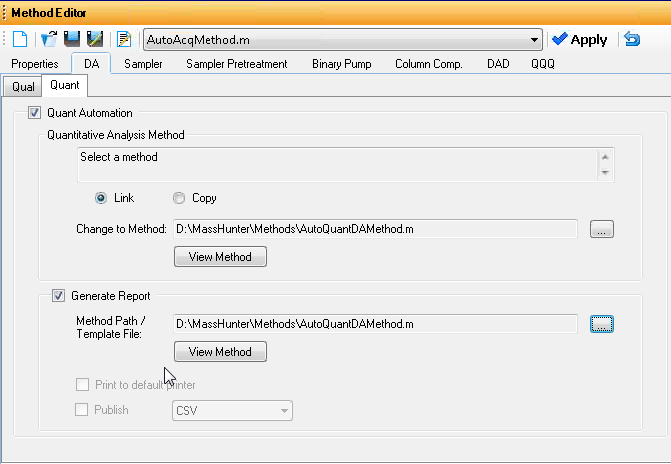Click the method report notepad icon
The image size is (671, 464).
coord(125,40)
